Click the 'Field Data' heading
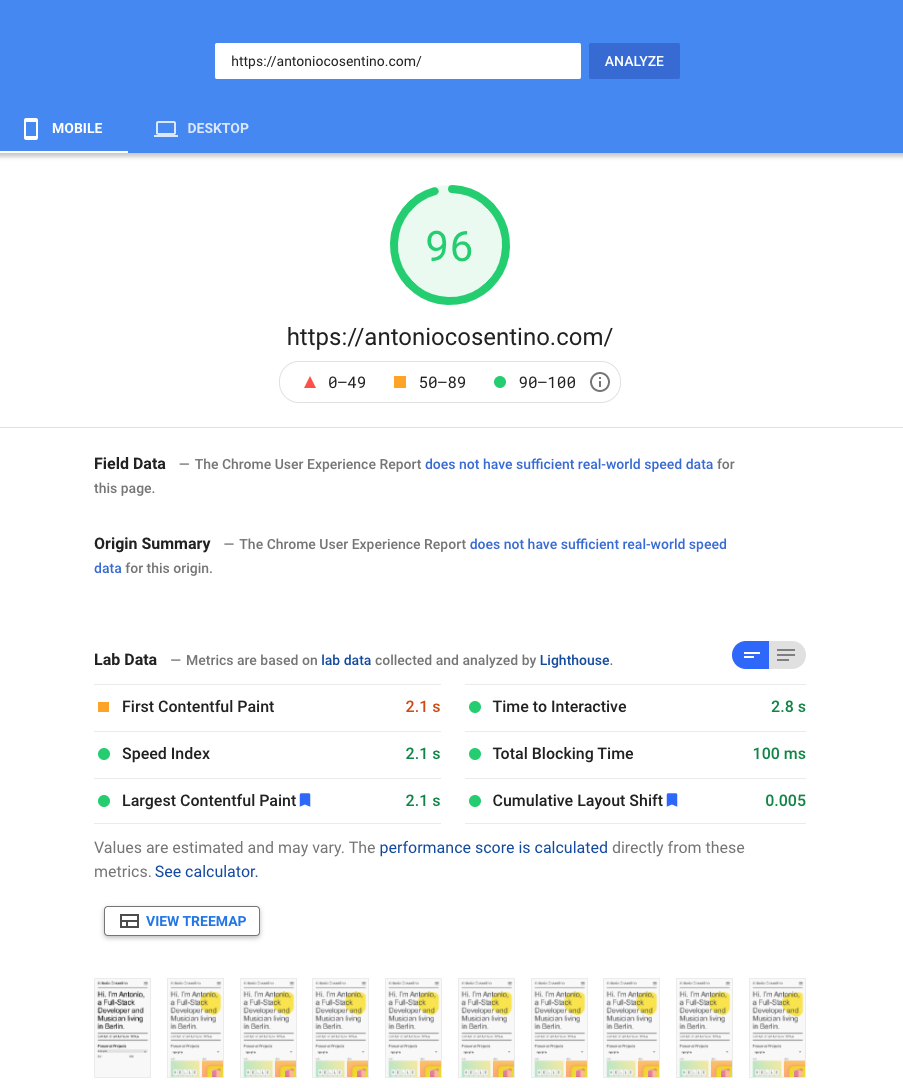Viewport: 903px width, 1088px height. [x=130, y=464]
